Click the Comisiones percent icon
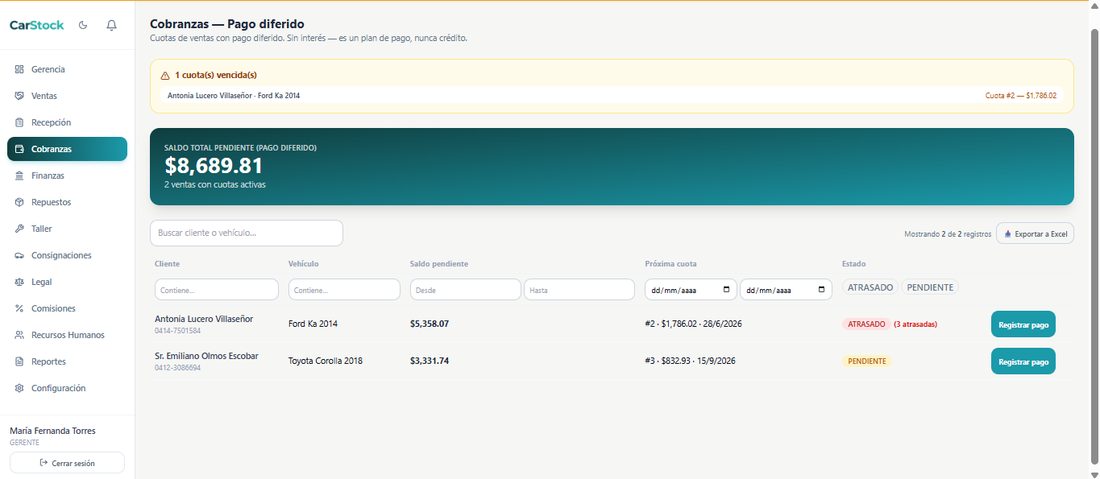Viewport: 1100px width, 479px height. (x=20, y=309)
